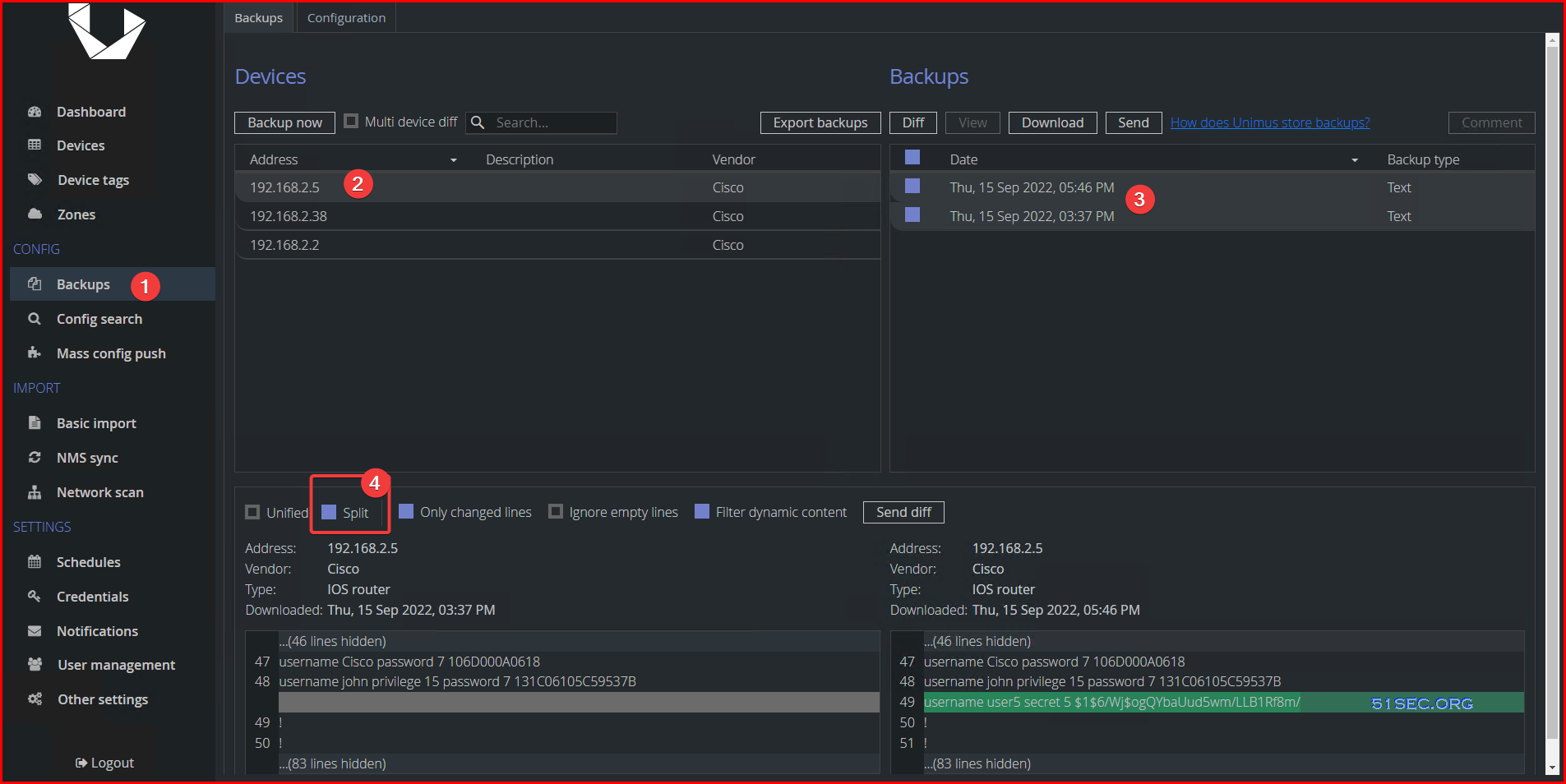Click the View button
1566x784 pixels.
click(x=972, y=122)
